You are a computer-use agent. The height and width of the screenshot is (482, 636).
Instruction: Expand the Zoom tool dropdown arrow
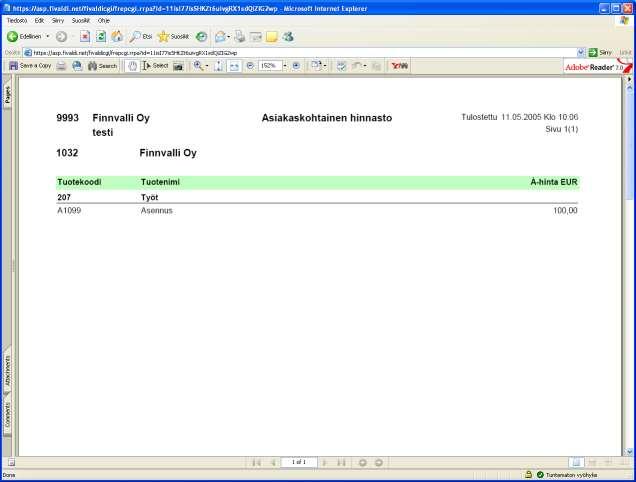207,66
